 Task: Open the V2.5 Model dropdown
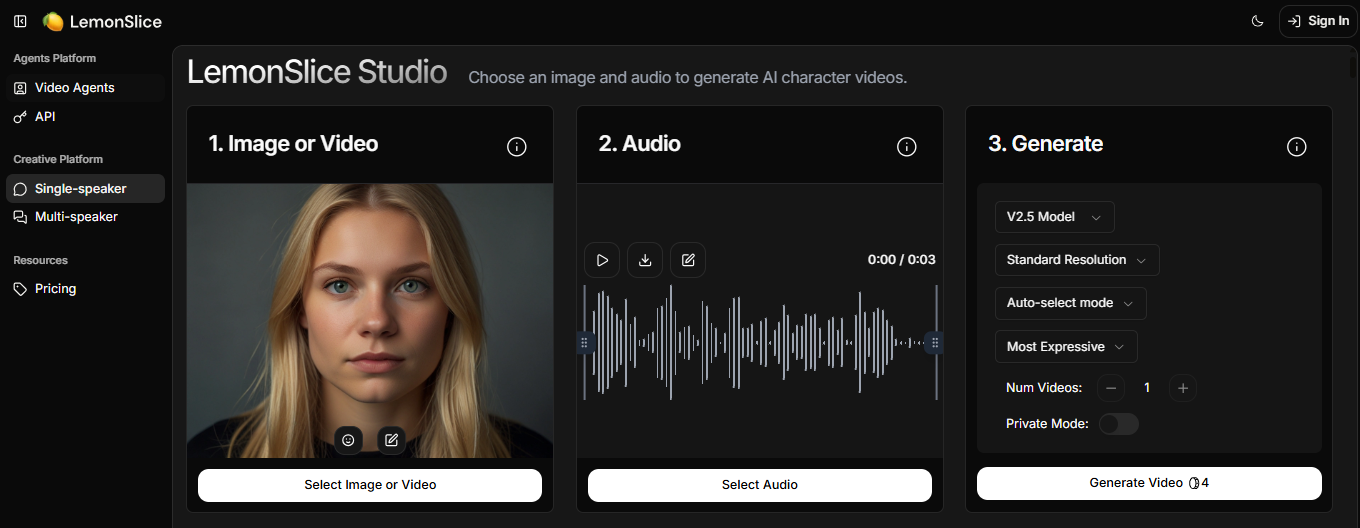point(1054,217)
